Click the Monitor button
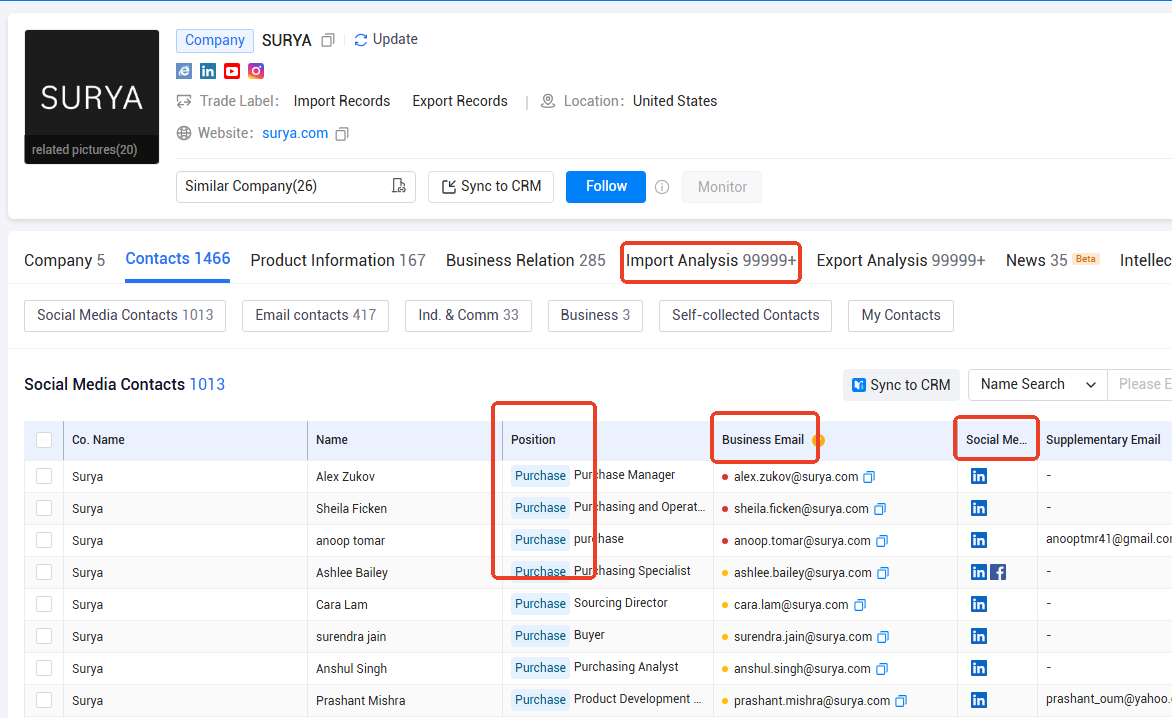The height and width of the screenshot is (718, 1172). 722,187
